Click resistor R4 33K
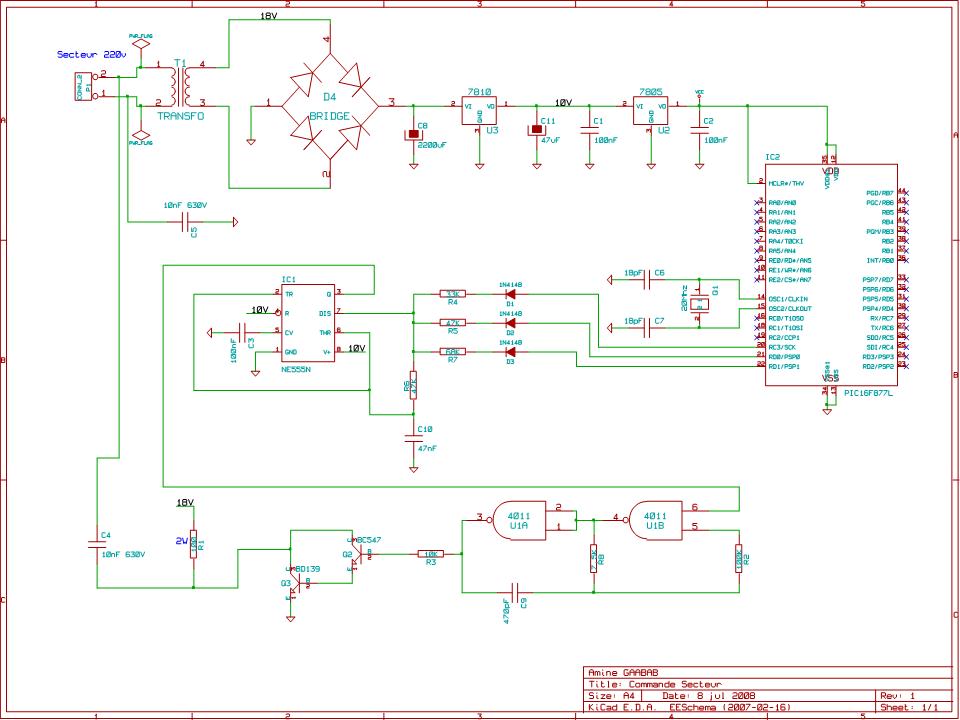 coord(452,294)
